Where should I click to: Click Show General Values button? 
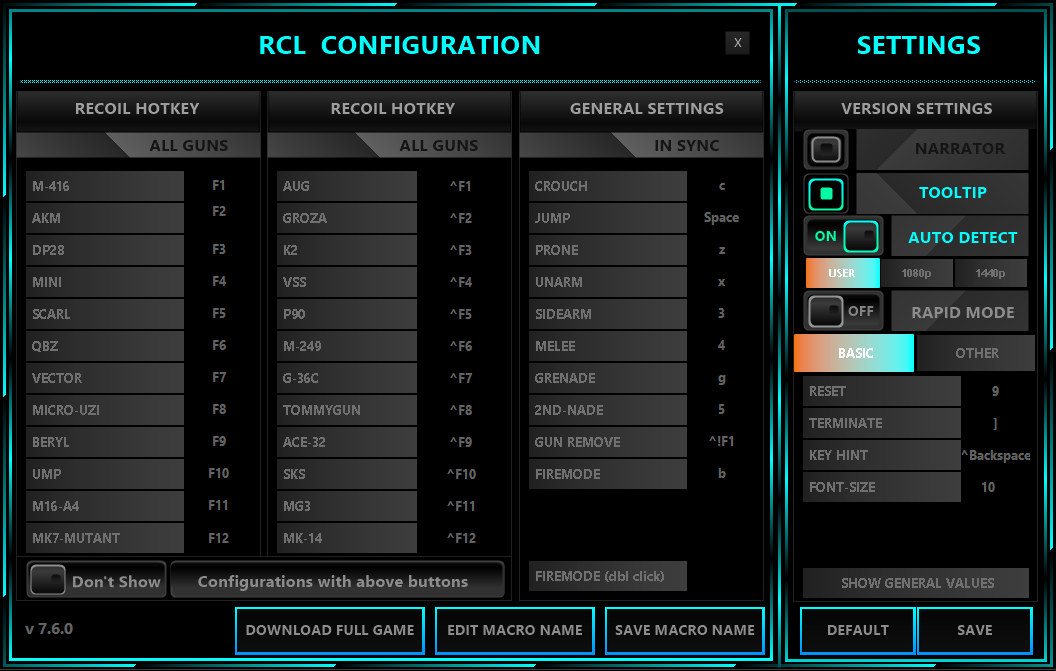pyautogui.click(x=916, y=583)
